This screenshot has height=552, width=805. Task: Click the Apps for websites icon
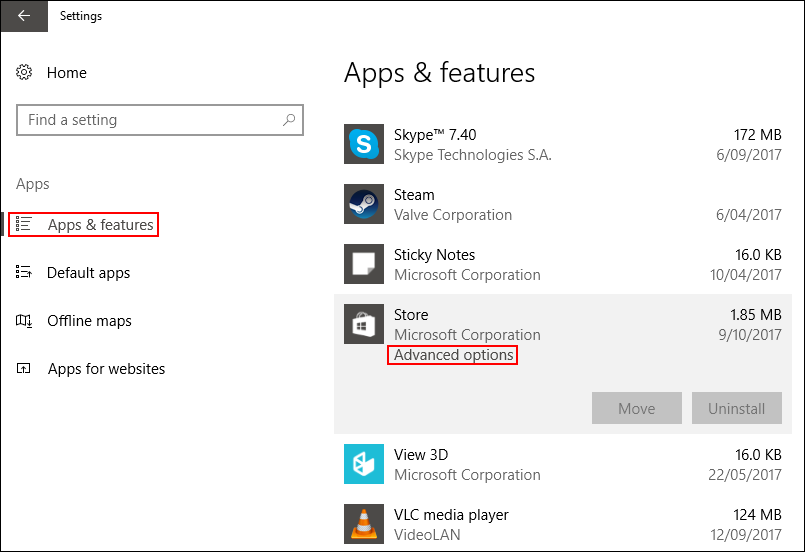24,368
